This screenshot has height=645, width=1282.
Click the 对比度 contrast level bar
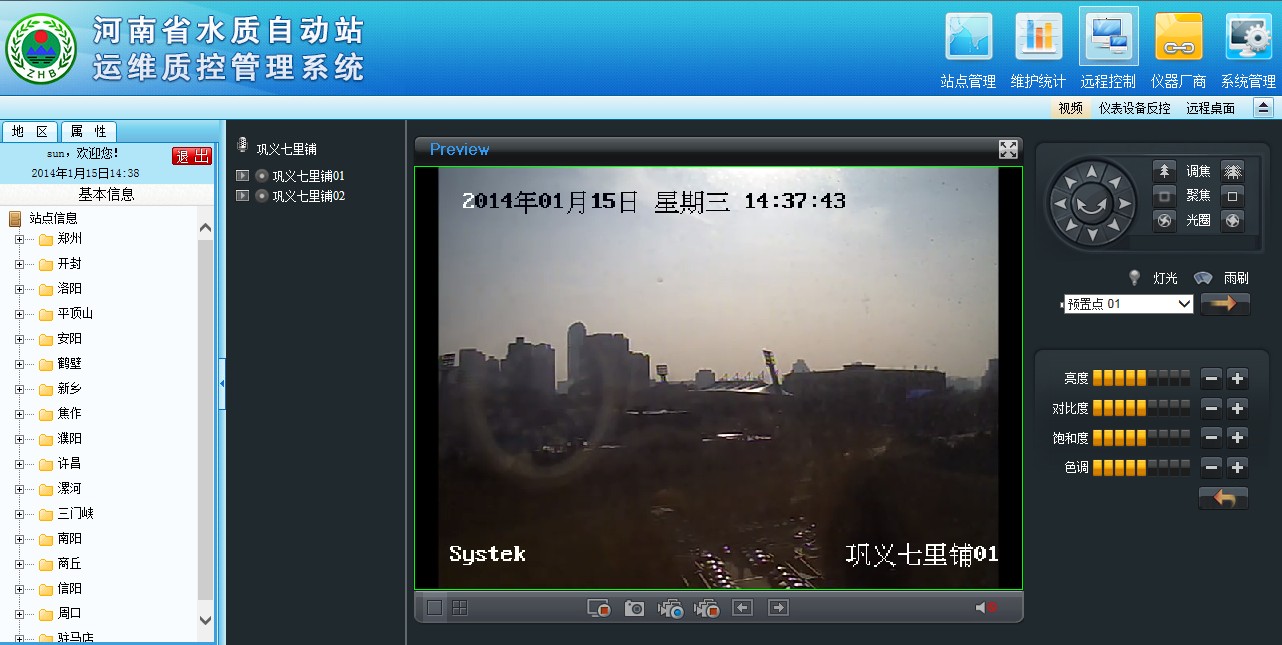click(1141, 408)
